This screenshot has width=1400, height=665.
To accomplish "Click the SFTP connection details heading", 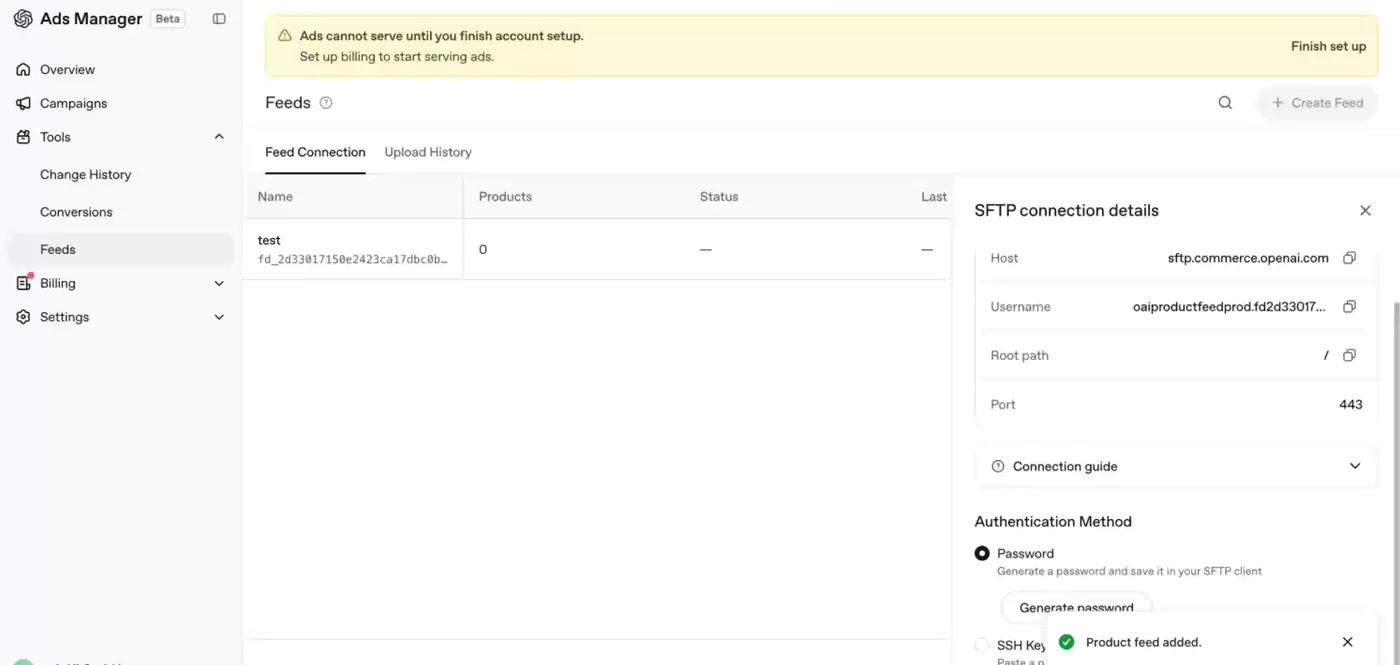I will [x=1066, y=211].
